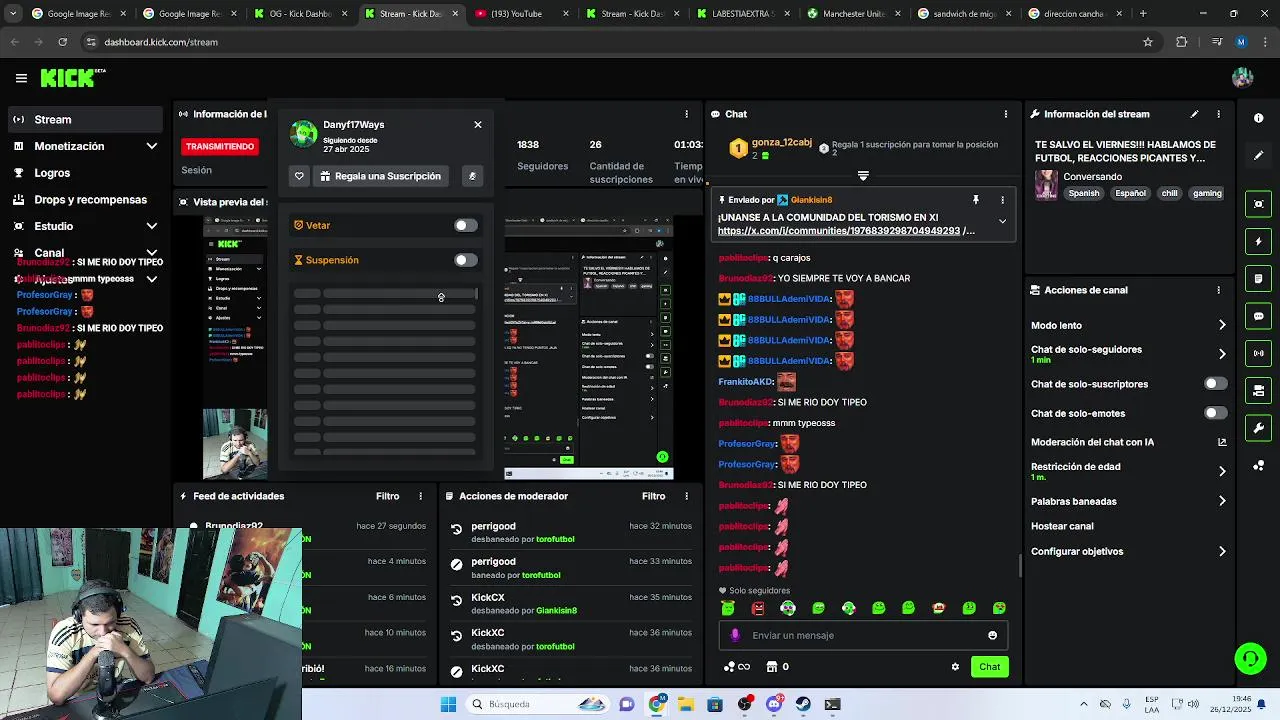Screen dimensions: 1280x720
Task: Click the shop icon below chat input
Action: tap(771, 667)
